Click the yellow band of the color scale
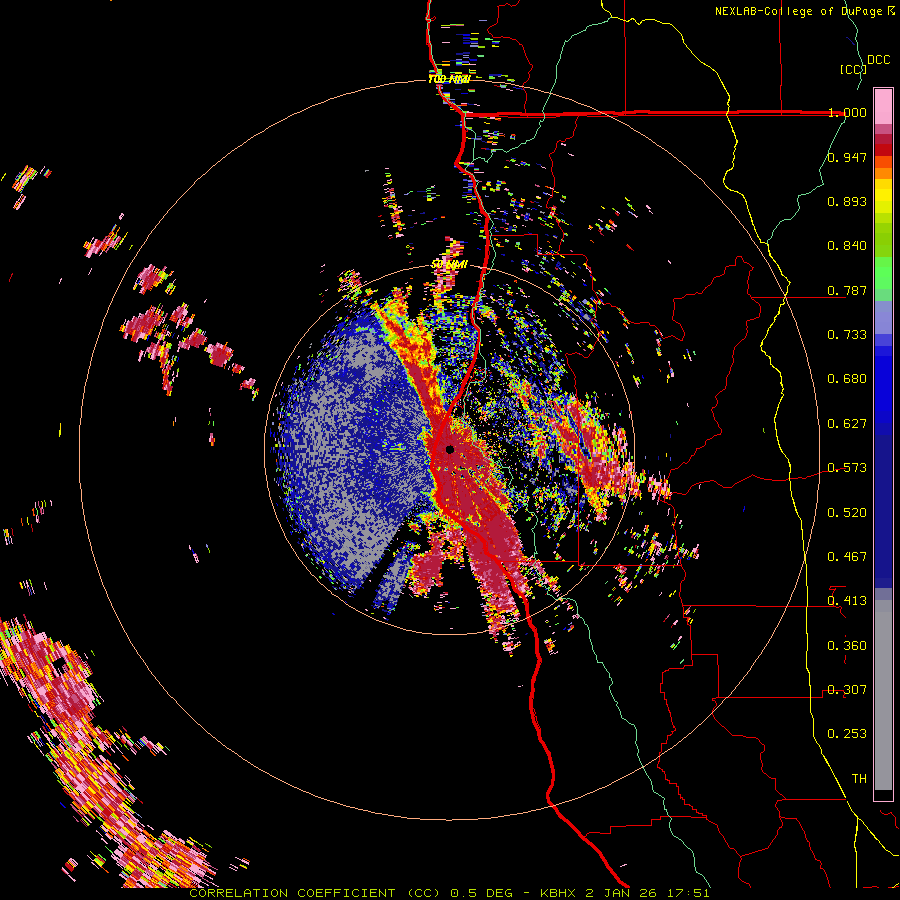The width and height of the screenshot is (900, 900). (883, 196)
